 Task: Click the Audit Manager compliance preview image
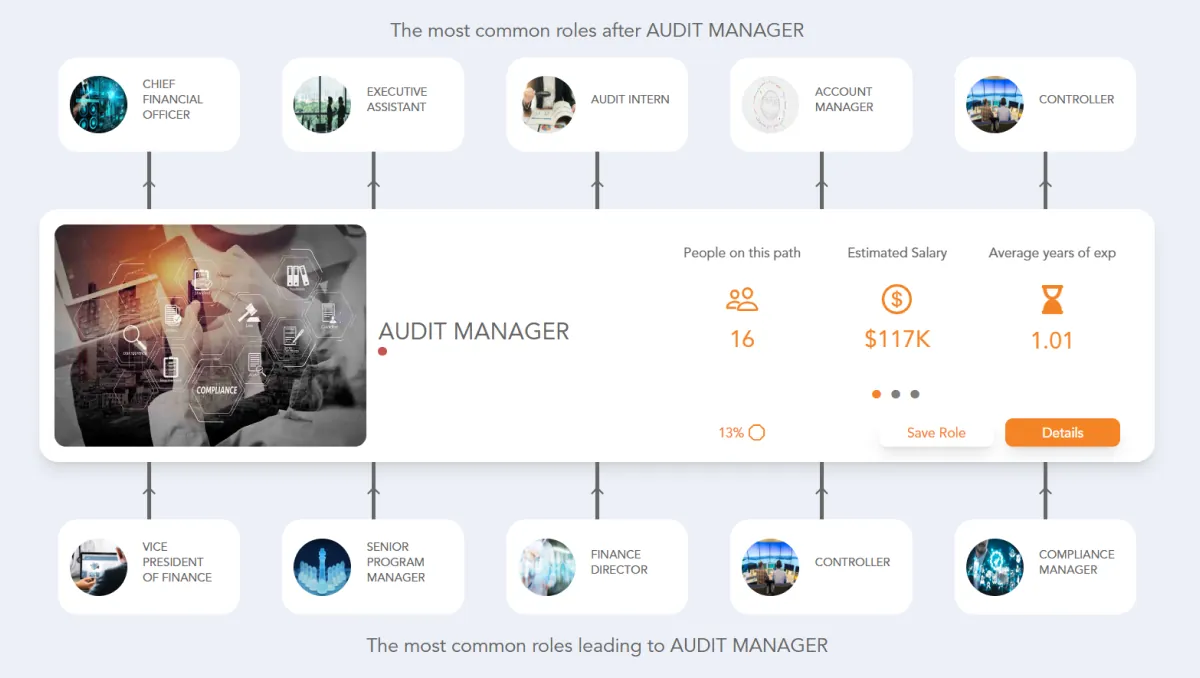coord(211,334)
